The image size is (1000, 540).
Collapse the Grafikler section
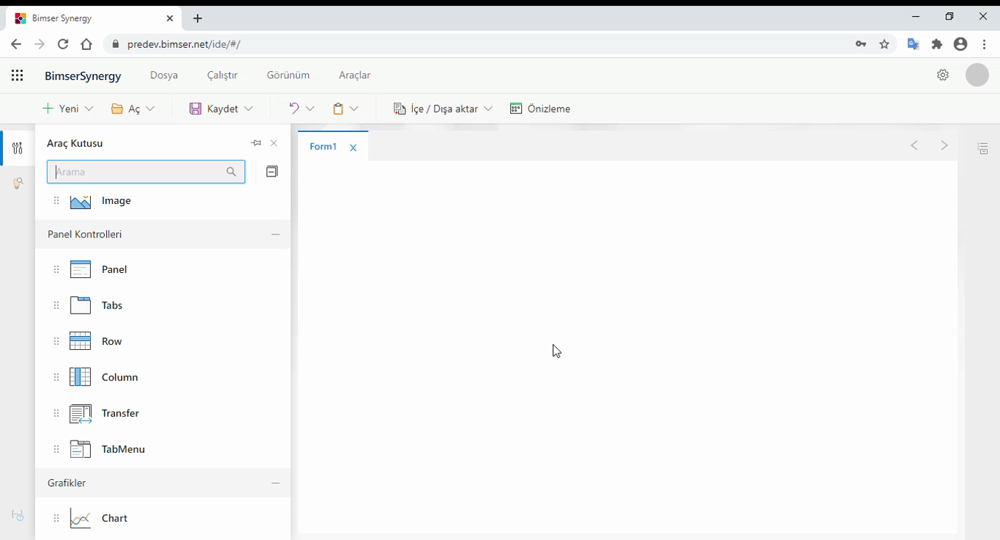point(275,483)
